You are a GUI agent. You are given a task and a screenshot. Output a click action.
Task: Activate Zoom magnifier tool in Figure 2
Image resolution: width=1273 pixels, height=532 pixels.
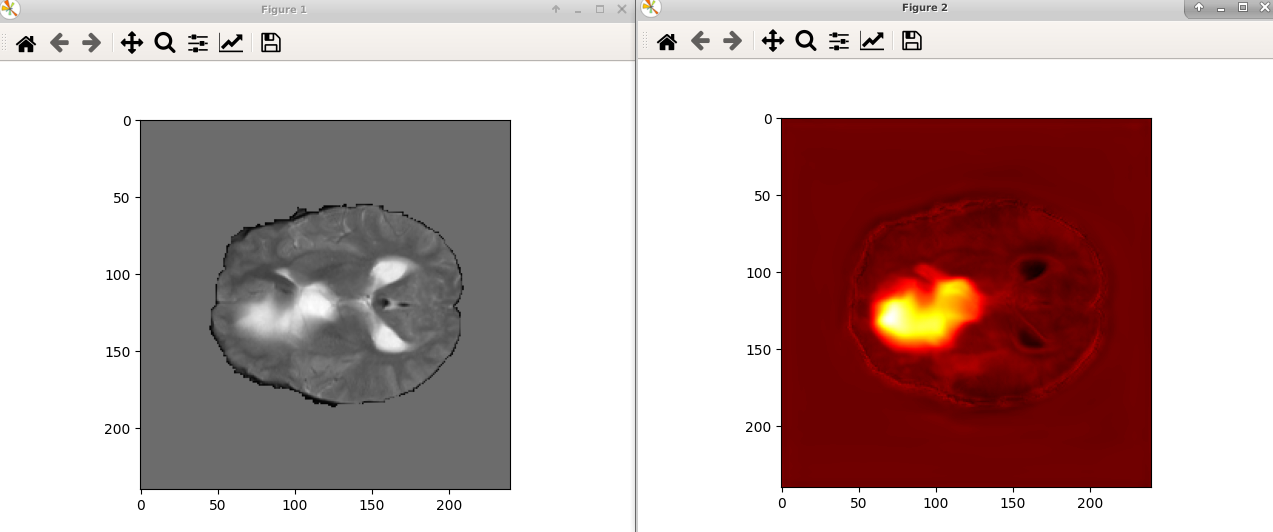(x=805, y=41)
